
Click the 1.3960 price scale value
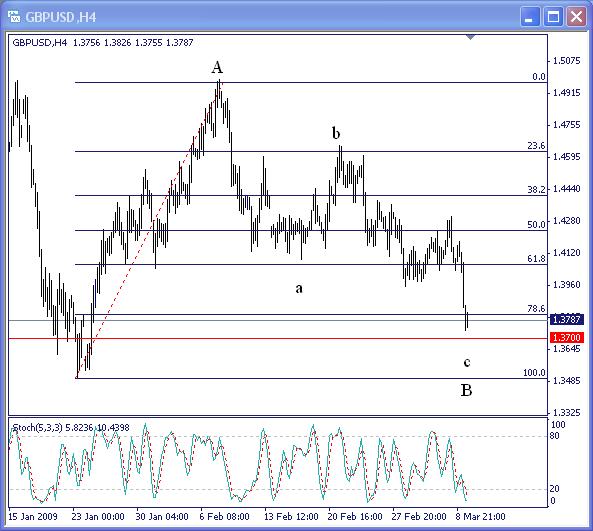pos(567,284)
